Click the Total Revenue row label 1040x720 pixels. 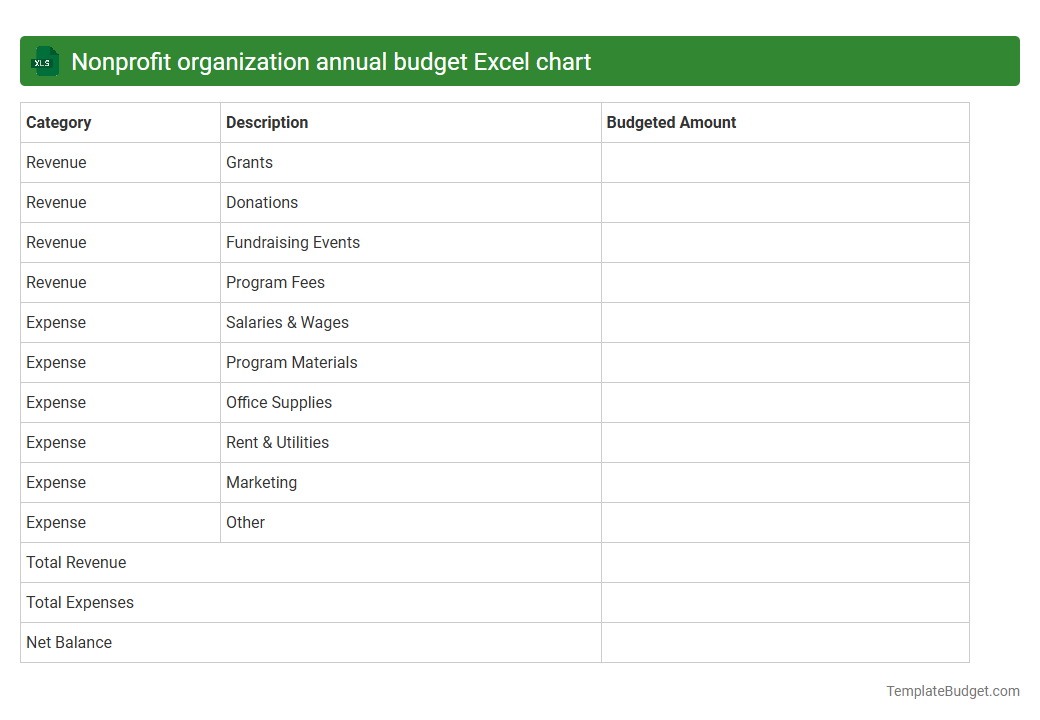76,562
